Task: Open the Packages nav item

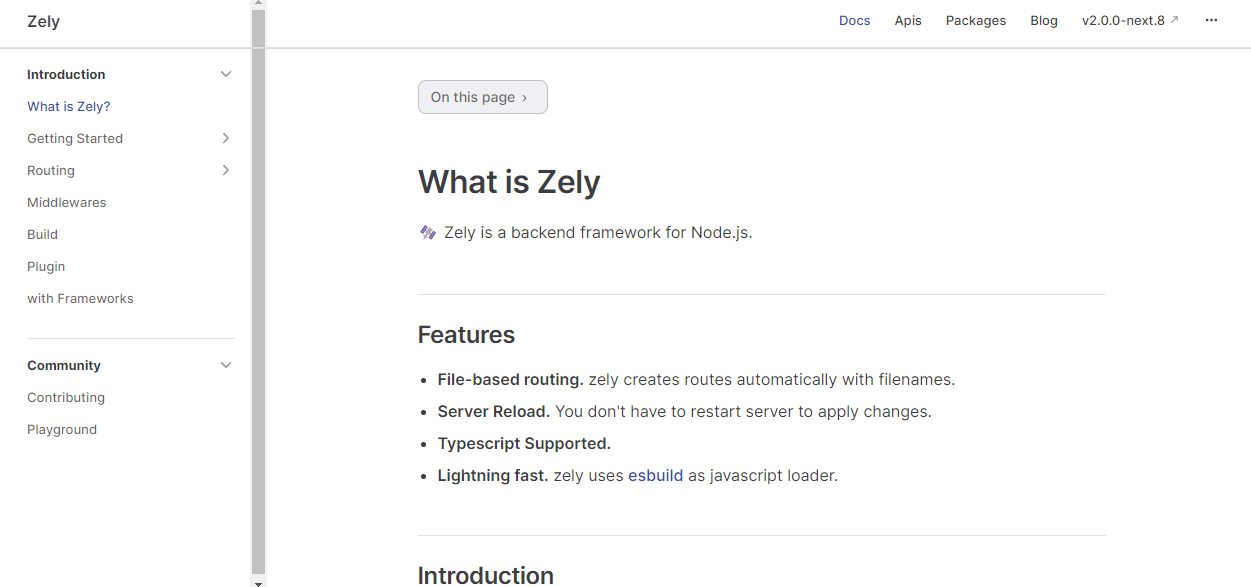Action: point(976,20)
